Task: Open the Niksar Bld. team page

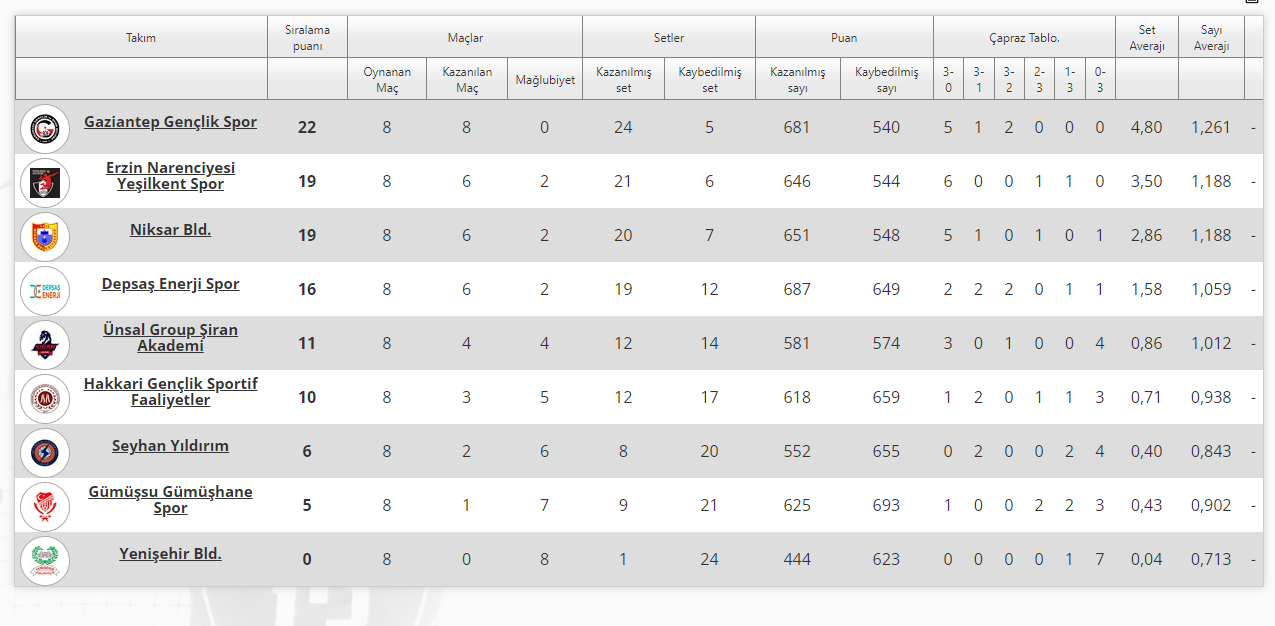Action: (x=170, y=230)
